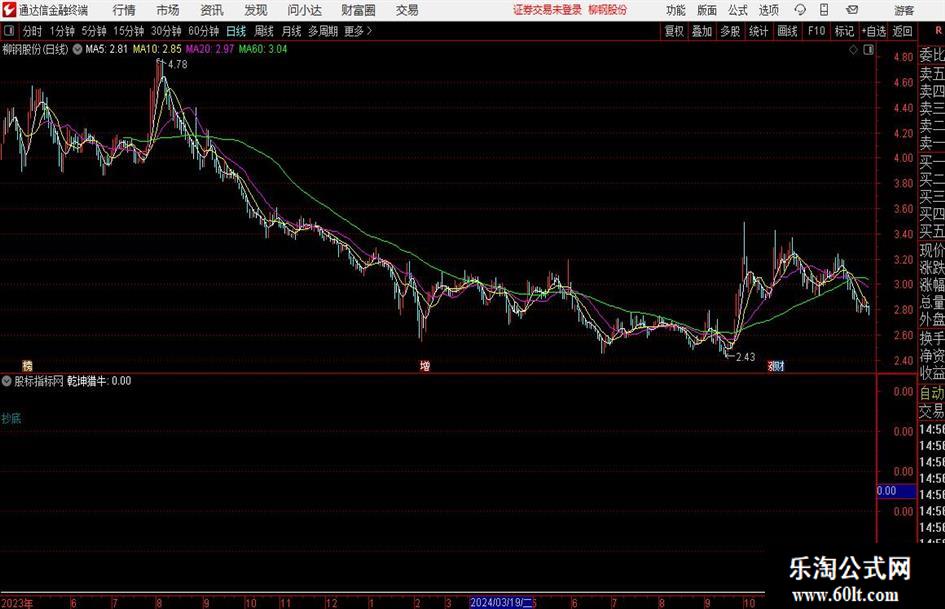Screen dimensions: 945x609
Task: Select the 2024/03/19 date marker on timeline
Action: pyautogui.click(x=502, y=602)
